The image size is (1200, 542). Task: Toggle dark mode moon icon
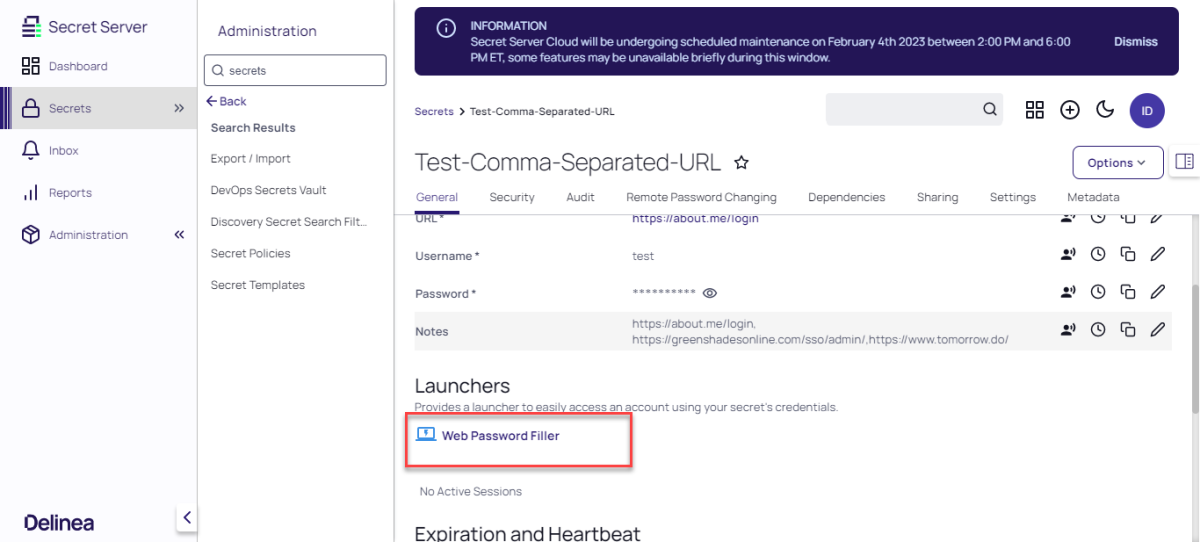(1105, 110)
